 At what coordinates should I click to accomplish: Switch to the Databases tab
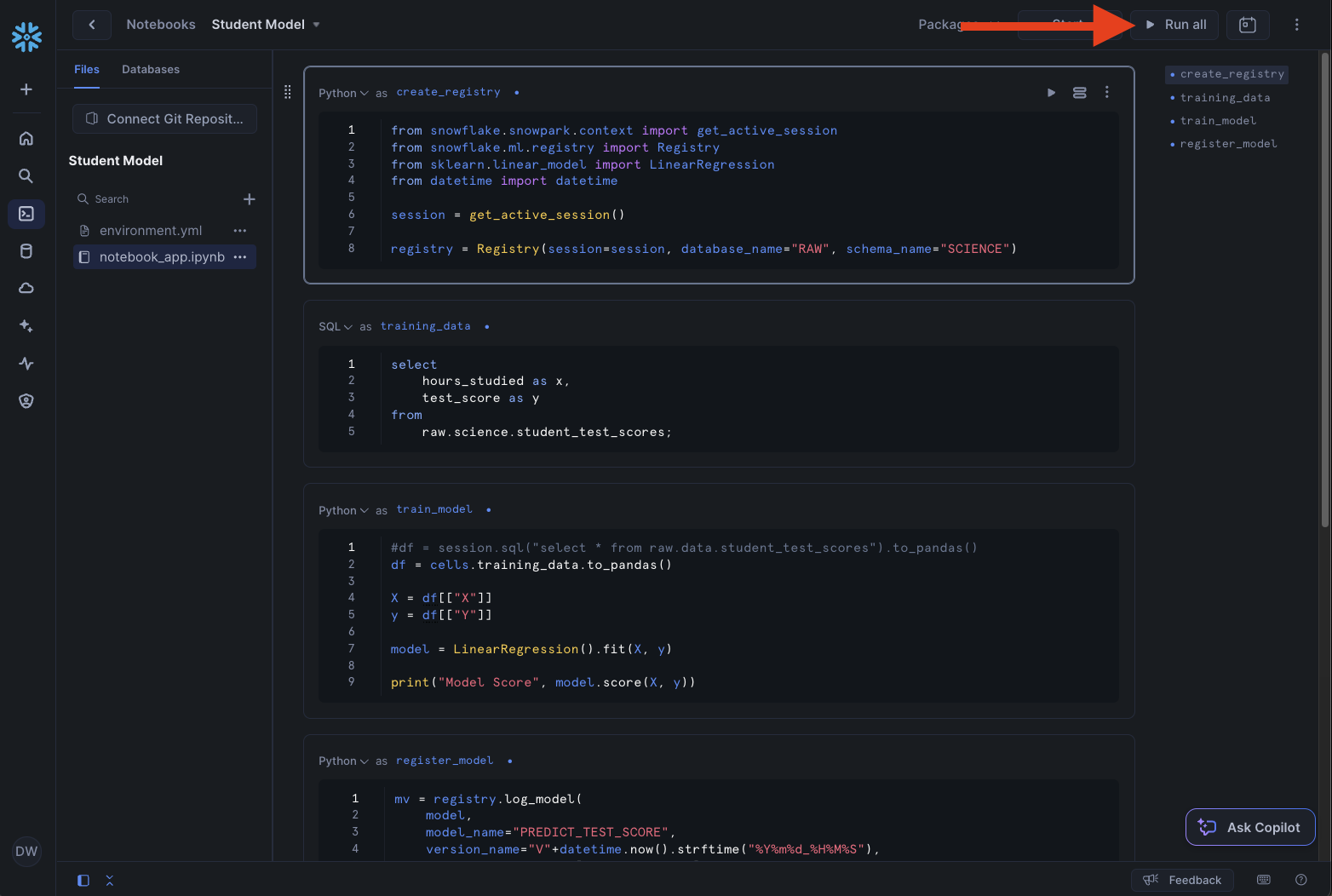[x=151, y=70]
